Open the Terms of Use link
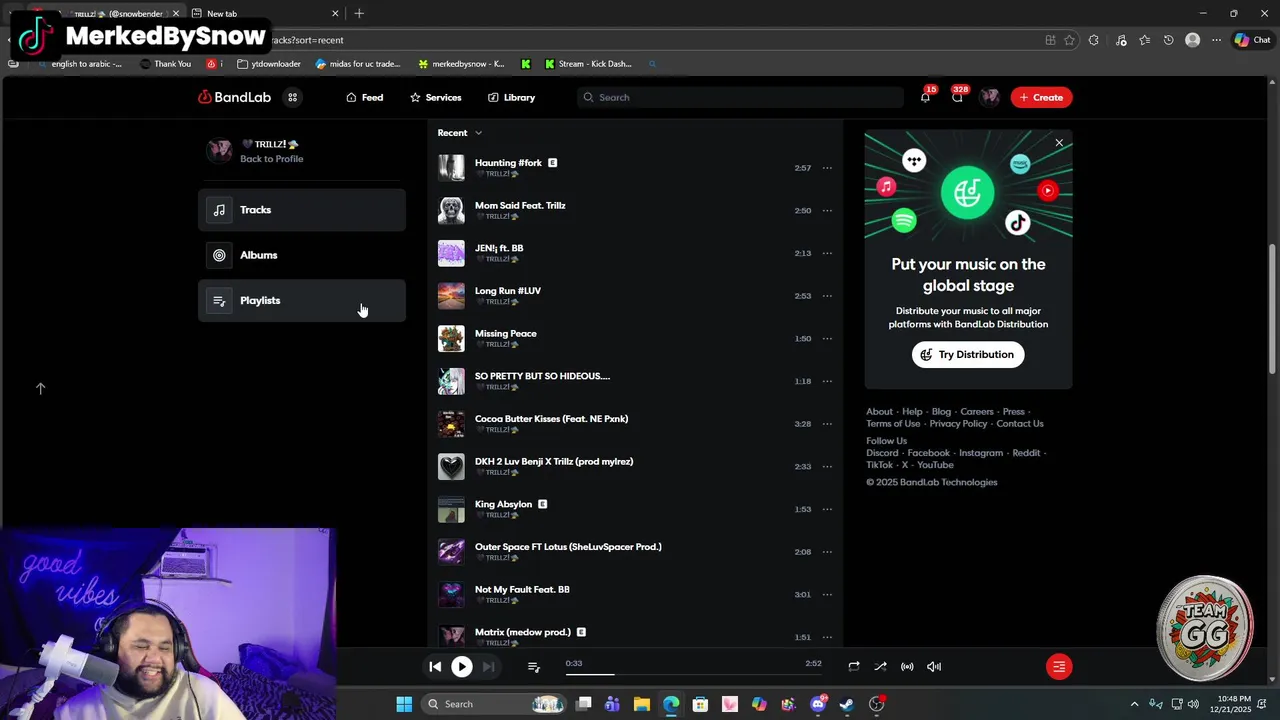 893,424
